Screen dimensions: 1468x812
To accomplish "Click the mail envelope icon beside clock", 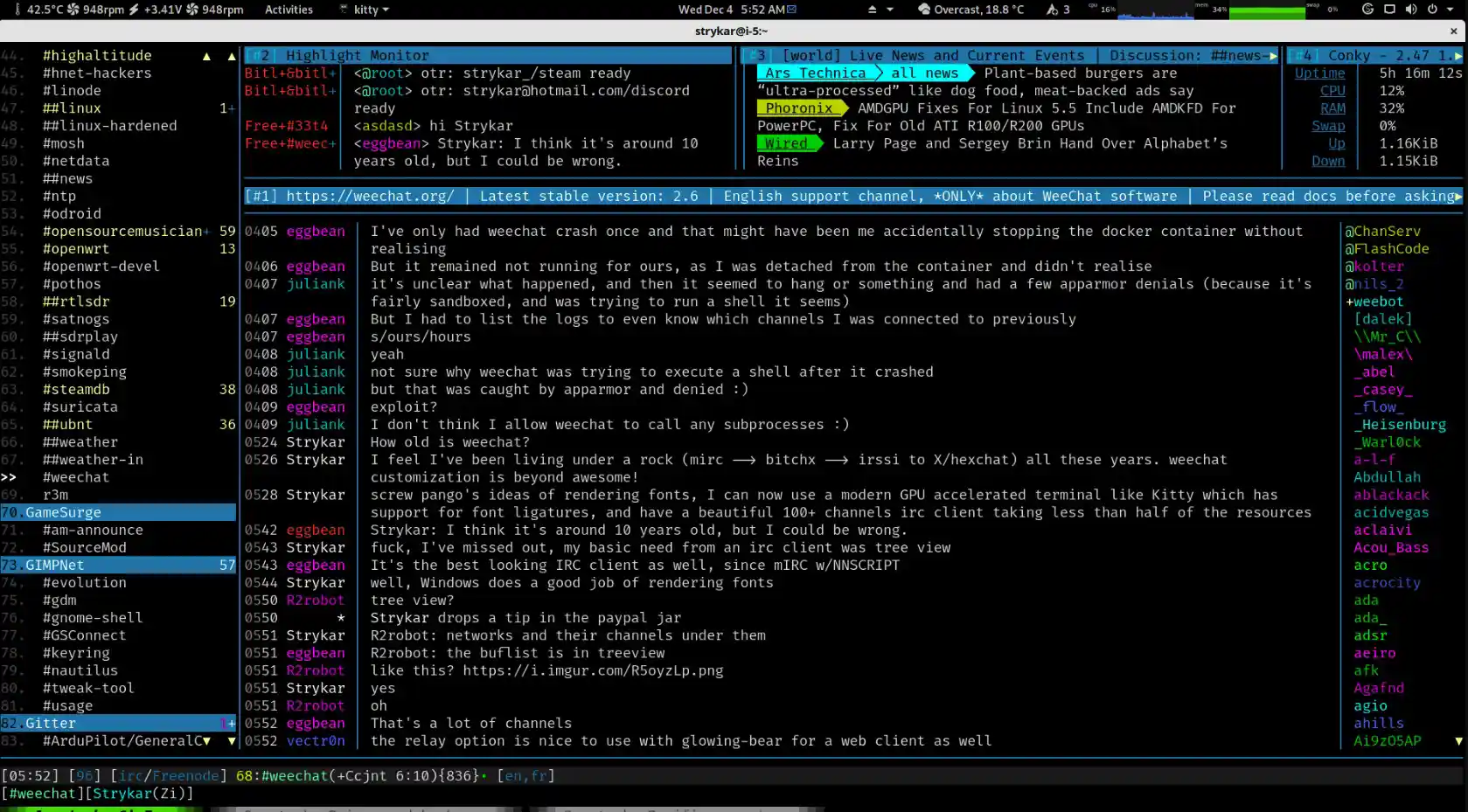I will tap(791, 10).
